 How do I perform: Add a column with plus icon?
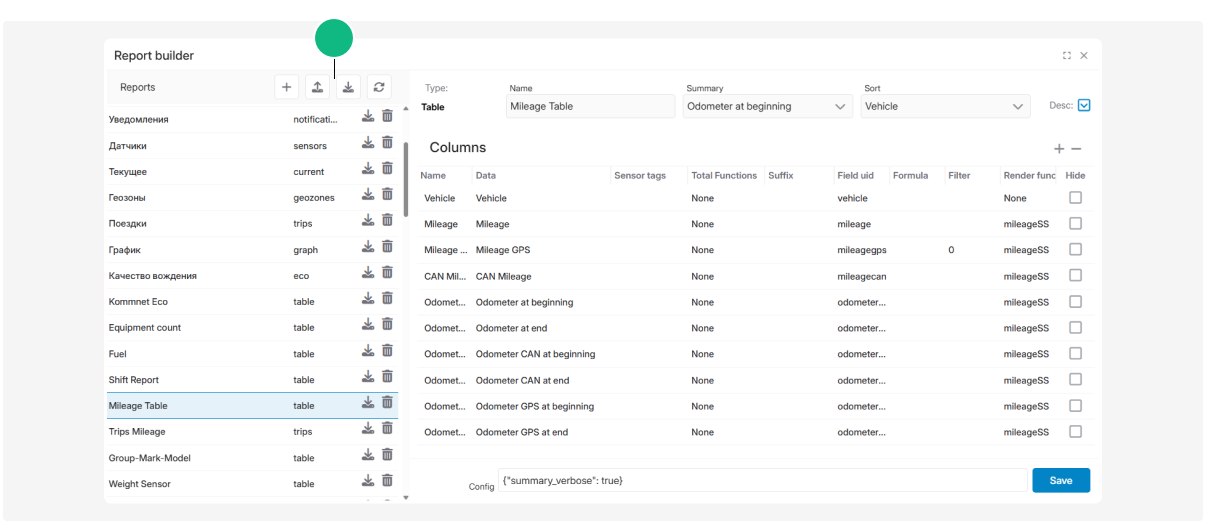(x=1059, y=149)
